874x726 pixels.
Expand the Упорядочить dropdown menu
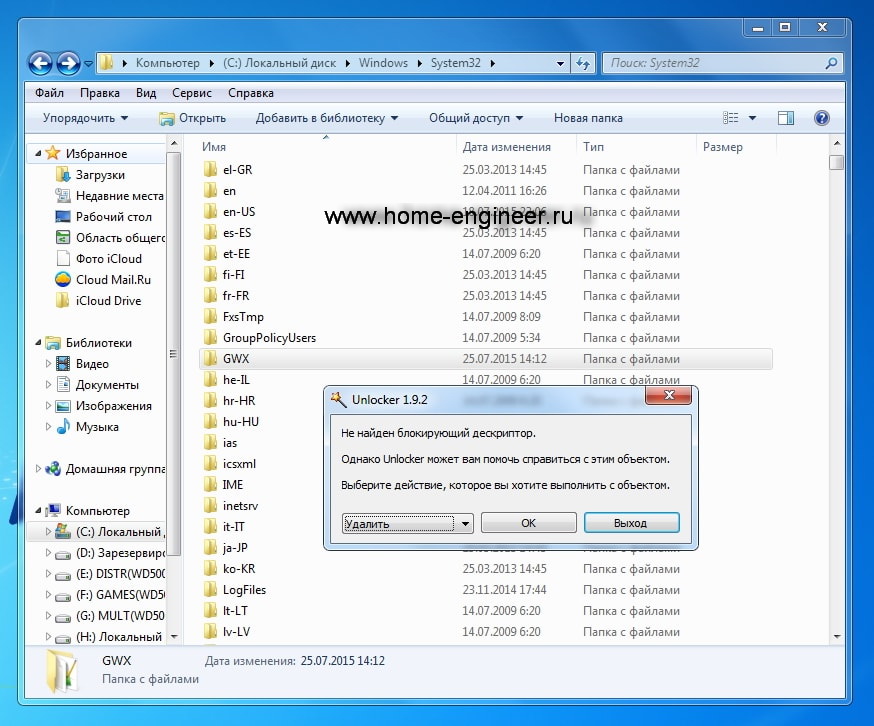pyautogui.click(x=85, y=118)
